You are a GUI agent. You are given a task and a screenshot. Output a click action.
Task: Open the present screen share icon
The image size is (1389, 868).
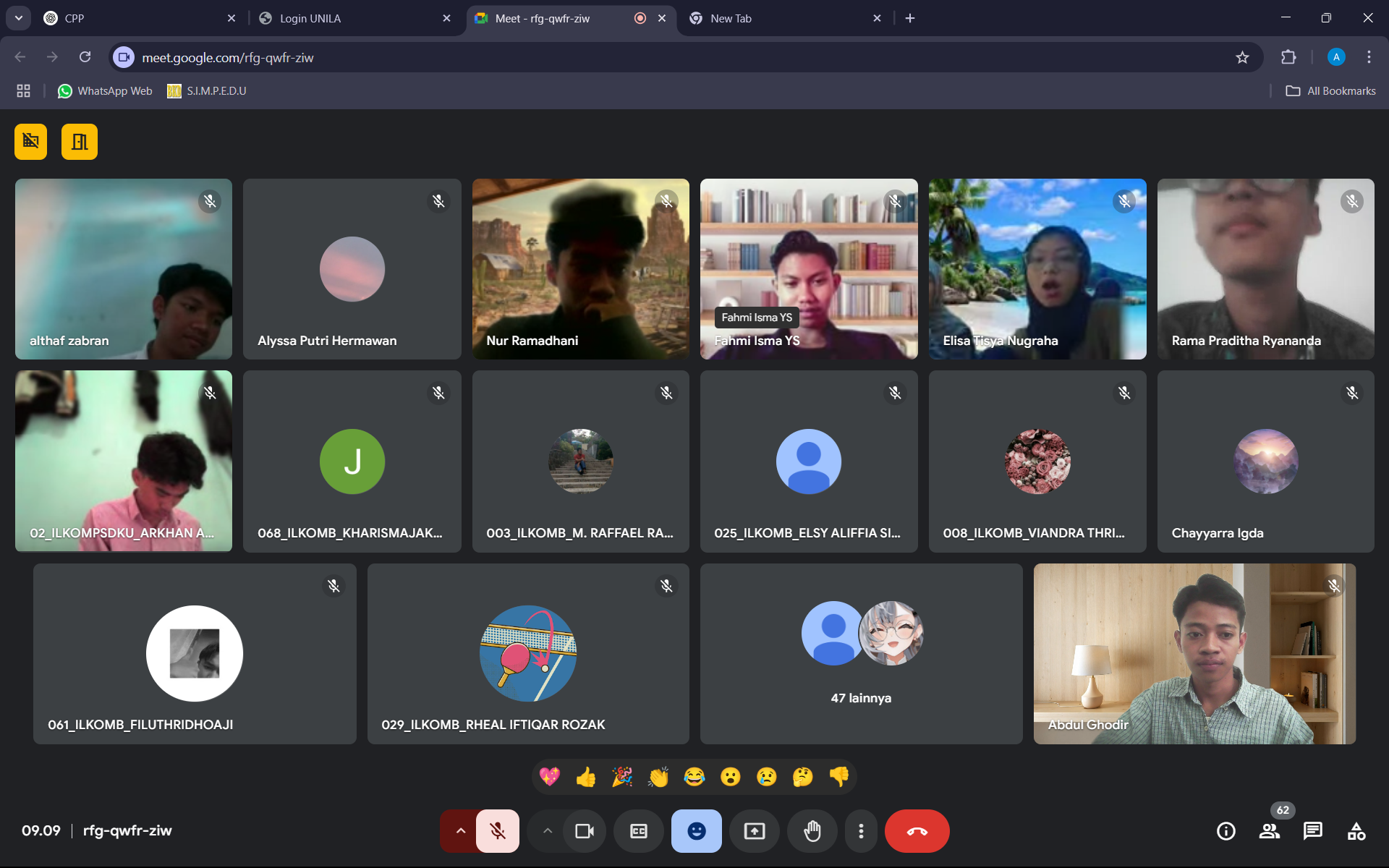(755, 831)
